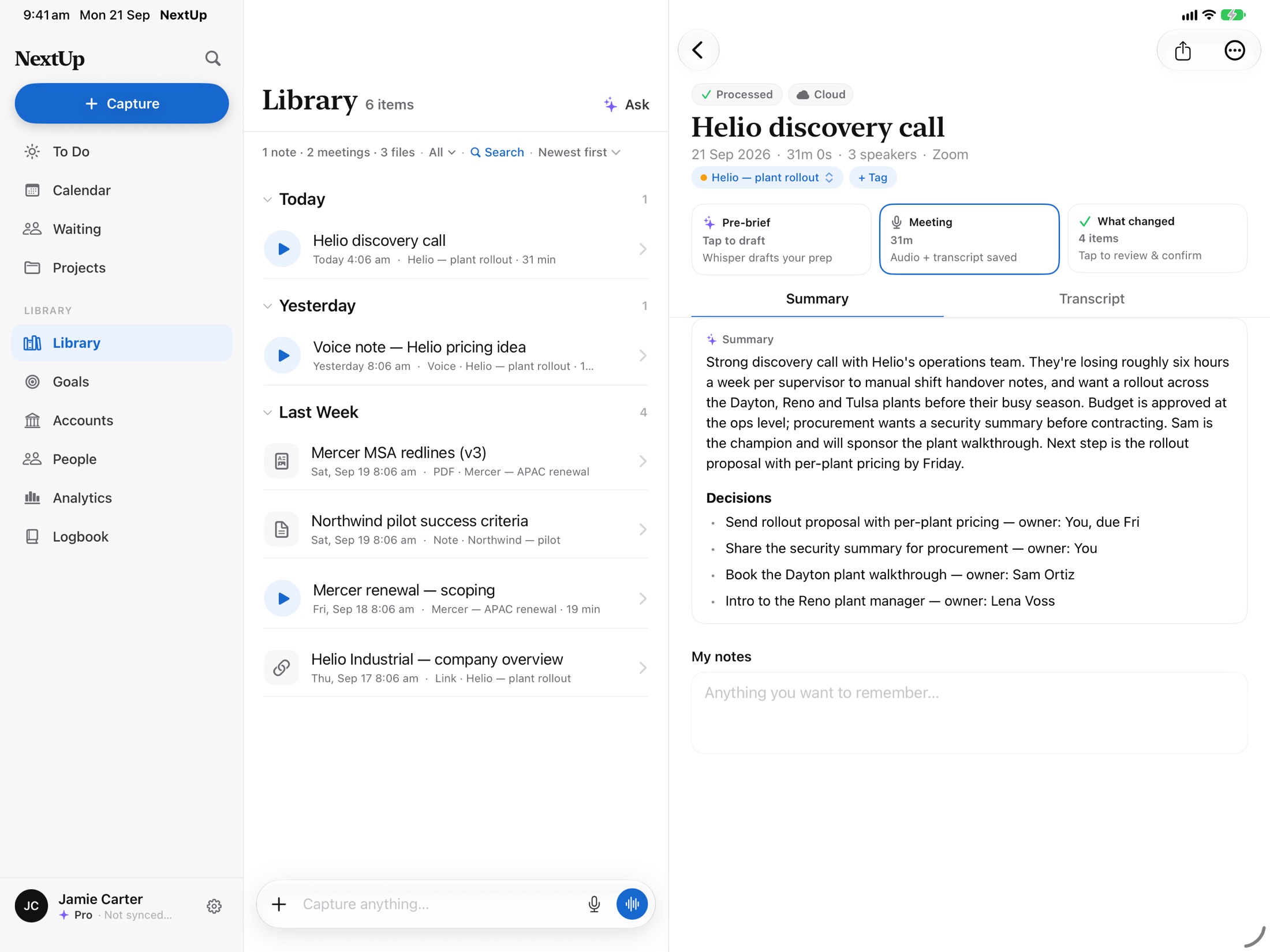Play the Mercer renewal scoping recording
The image size is (1270, 952).
click(x=282, y=598)
